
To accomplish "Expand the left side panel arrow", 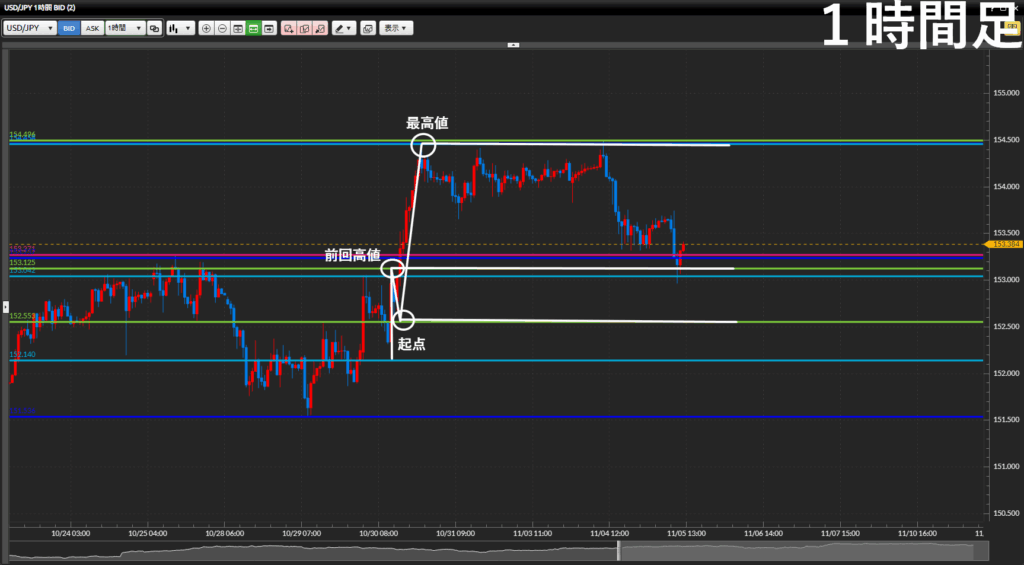I will point(4,306).
